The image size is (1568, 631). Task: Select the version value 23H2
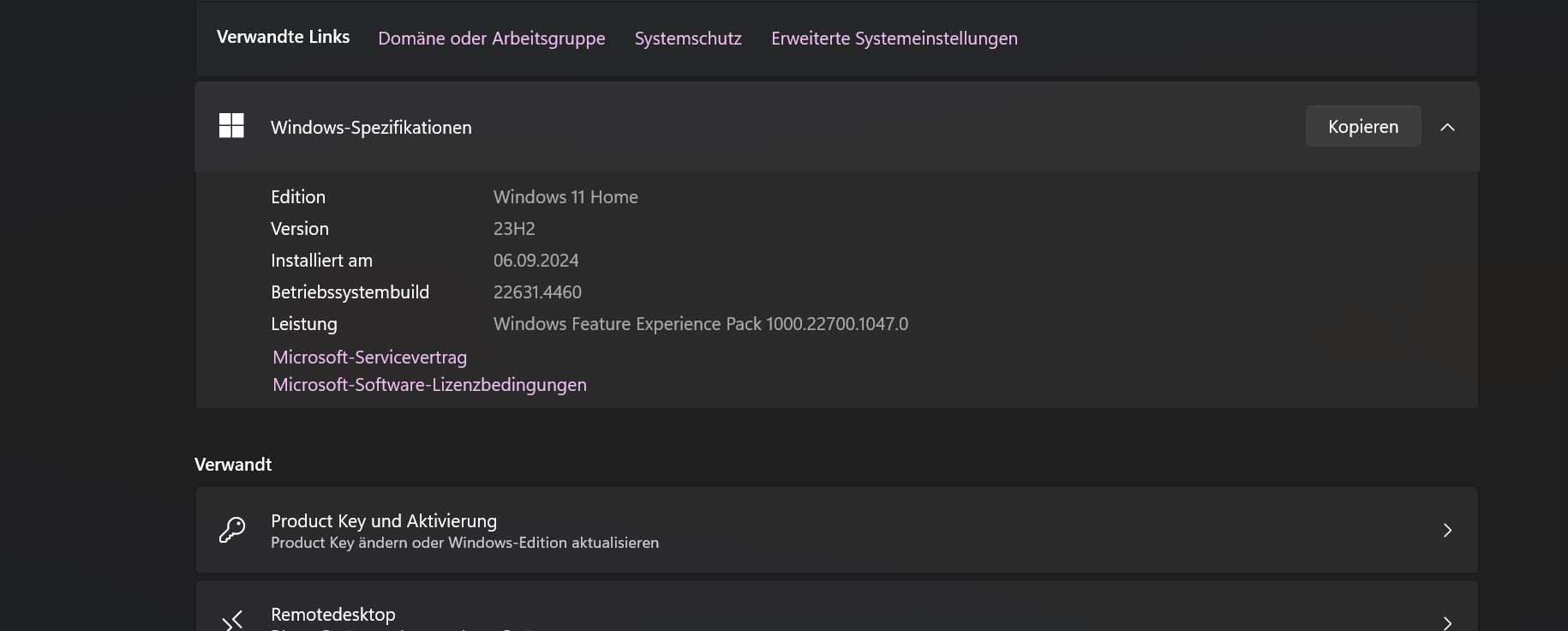514,229
